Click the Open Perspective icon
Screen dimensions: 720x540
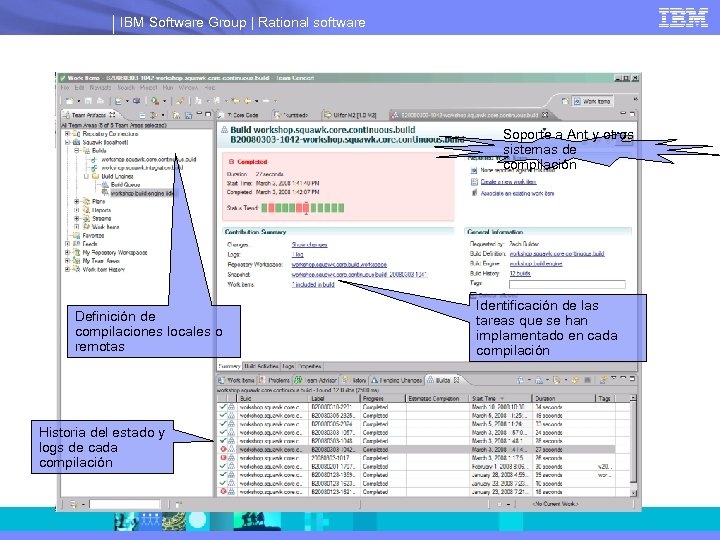565,101
